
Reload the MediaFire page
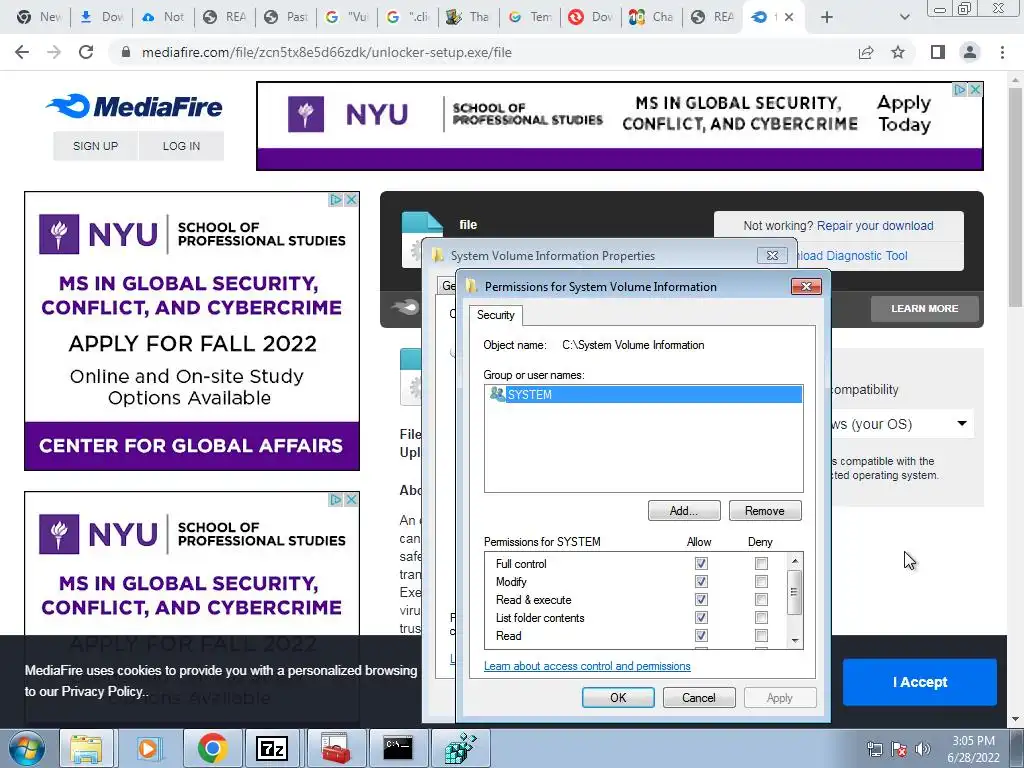86,52
